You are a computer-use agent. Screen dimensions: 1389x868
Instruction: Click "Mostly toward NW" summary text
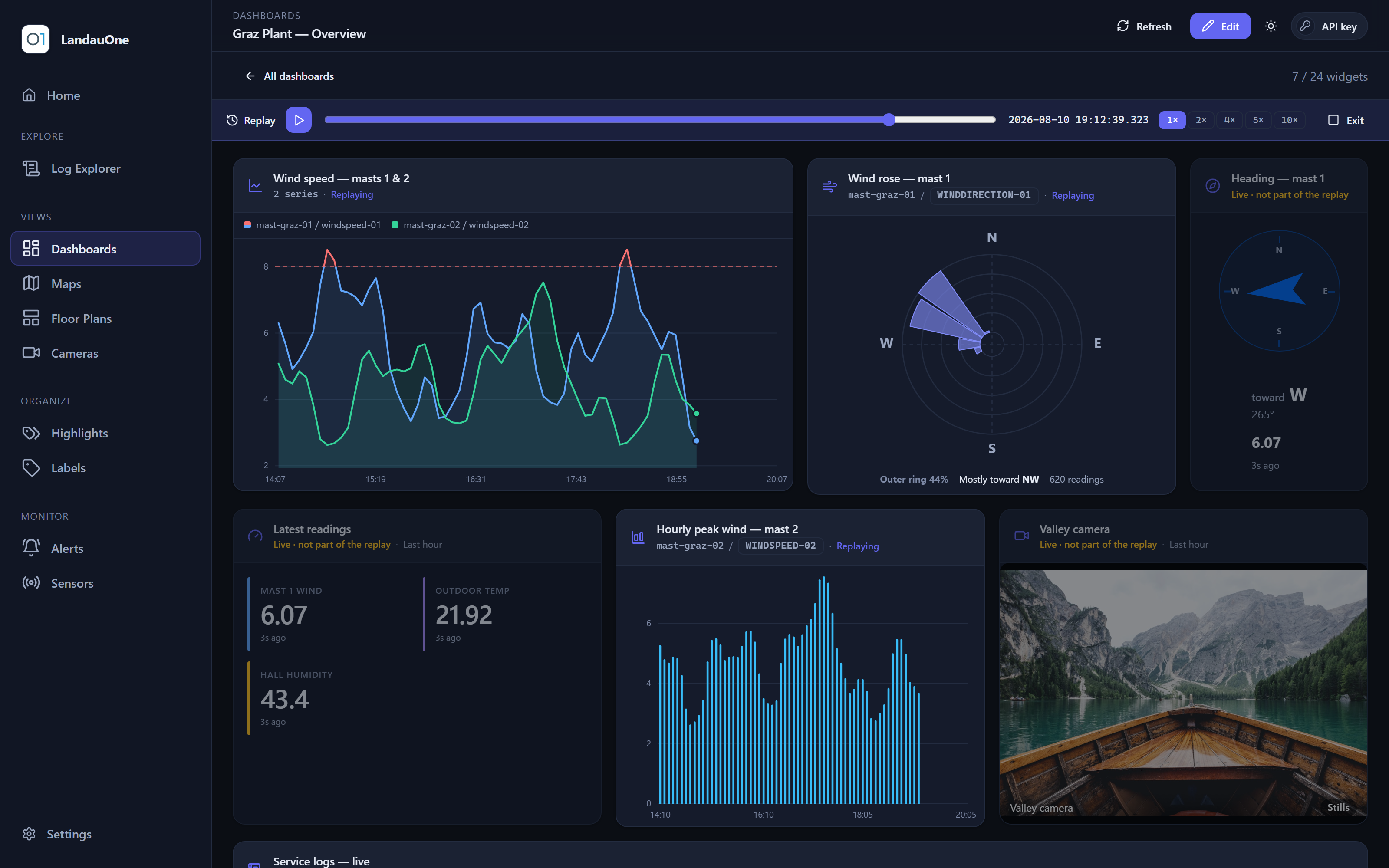[999, 479]
